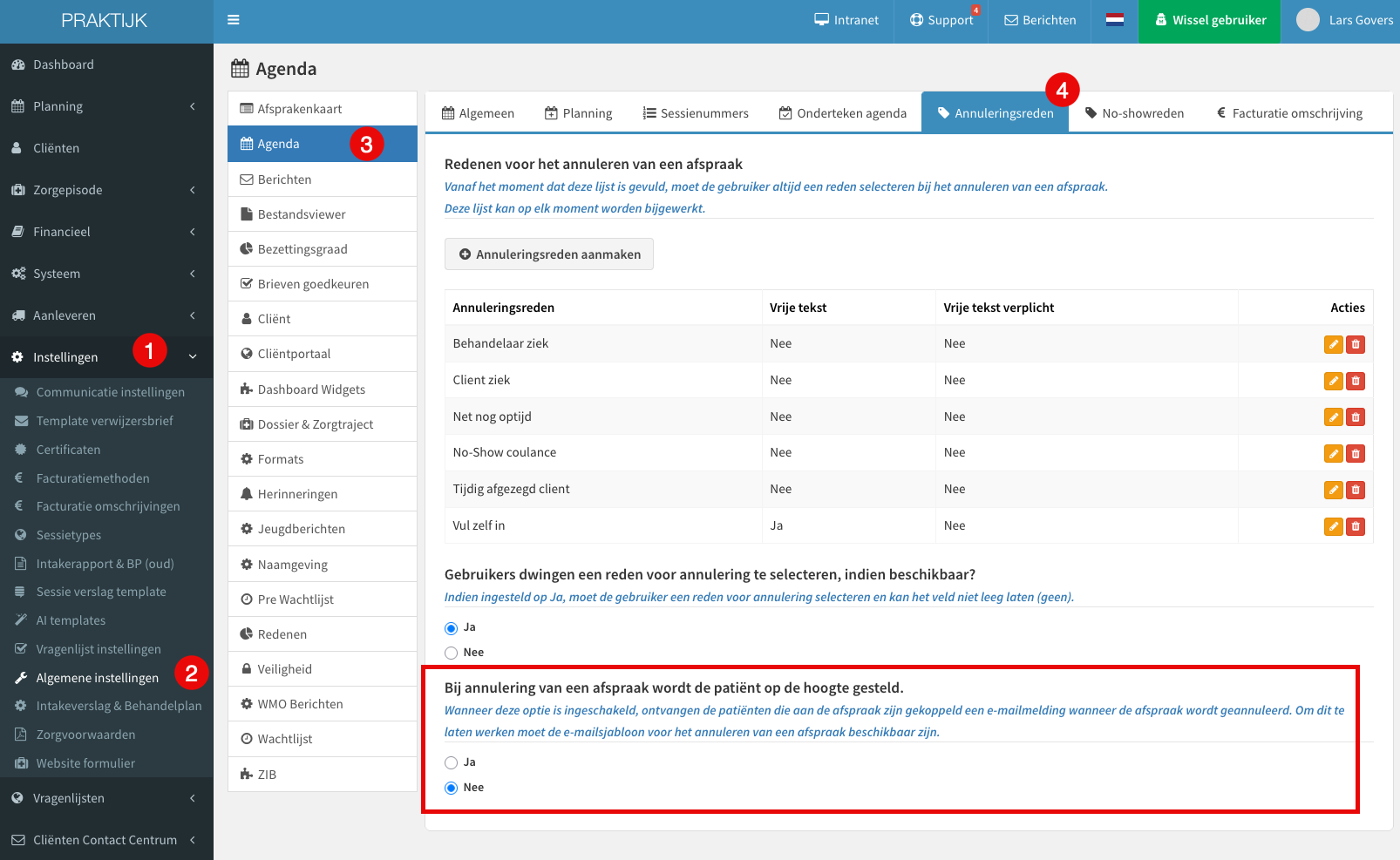Open the Cliëntportaal settings entry

tap(323, 354)
